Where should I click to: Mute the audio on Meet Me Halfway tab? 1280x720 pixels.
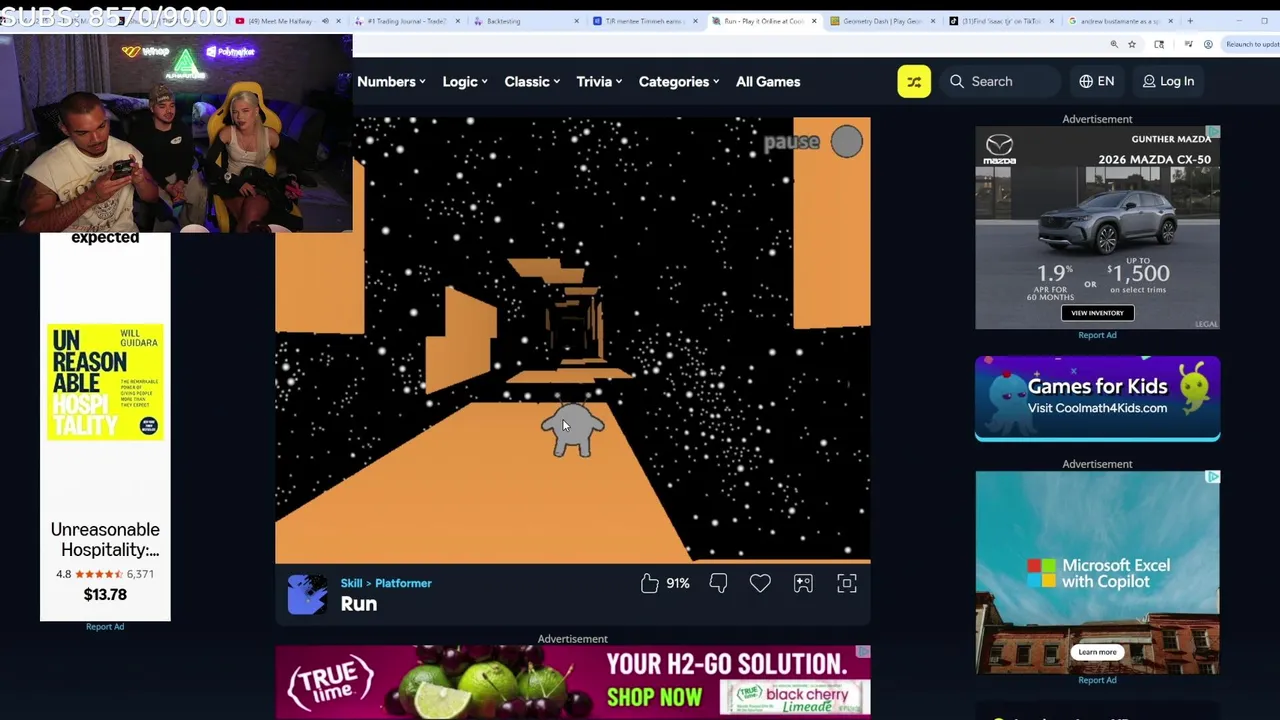pos(325,20)
